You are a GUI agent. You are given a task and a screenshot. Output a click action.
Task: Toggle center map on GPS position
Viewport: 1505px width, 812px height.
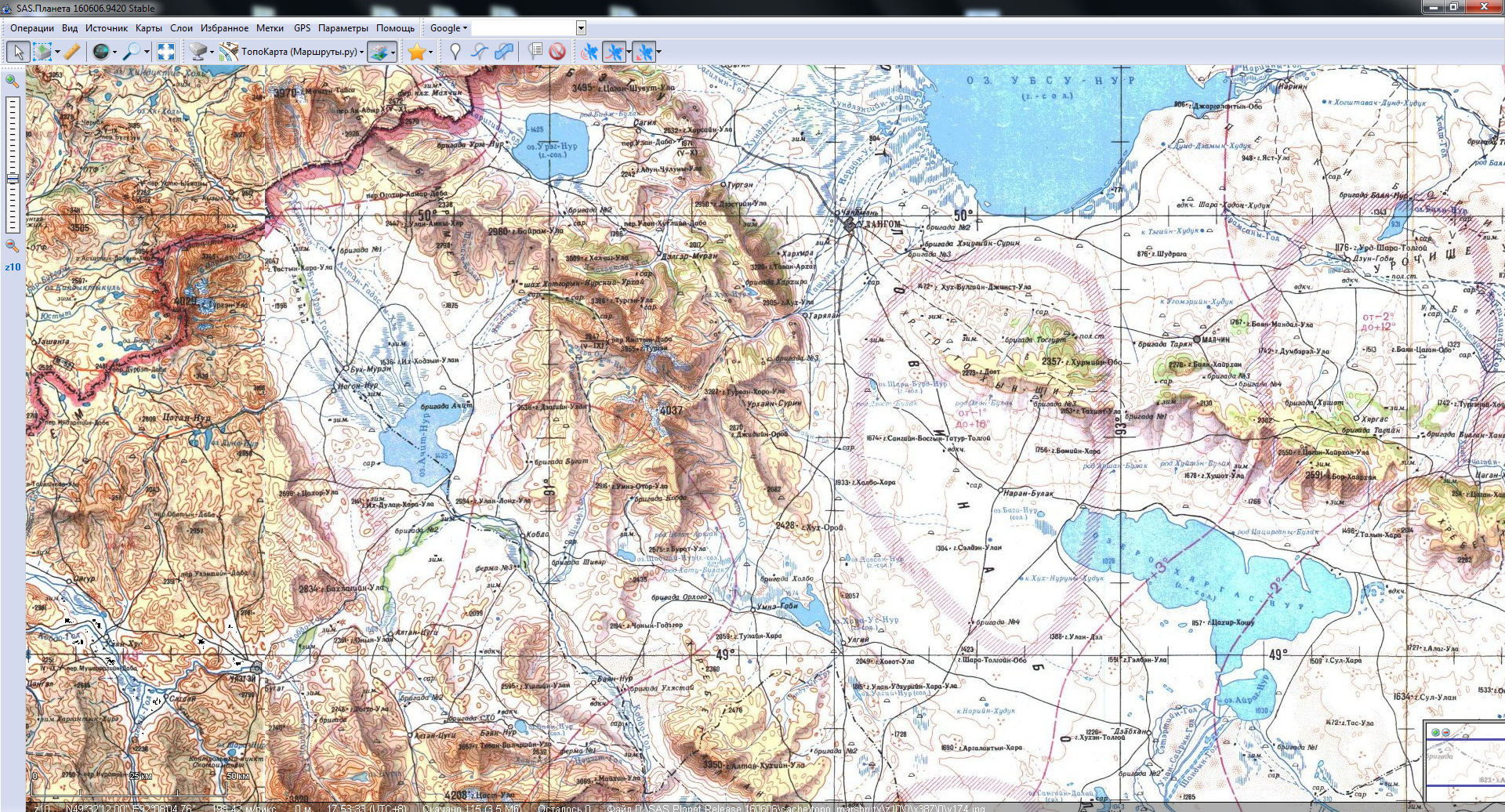coord(644,52)
